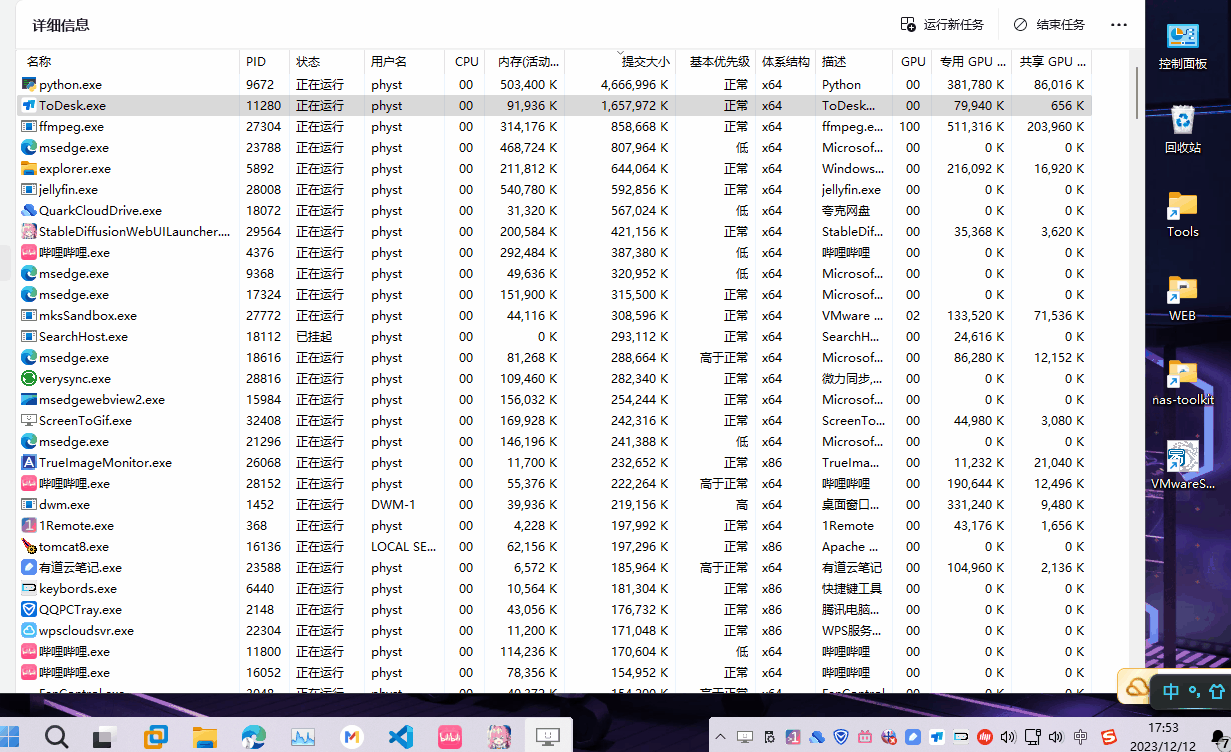Screen dimensions: 1231x752
Task: Open the VMwareS... desktop shortcut
Action: tap(1183, 466)
